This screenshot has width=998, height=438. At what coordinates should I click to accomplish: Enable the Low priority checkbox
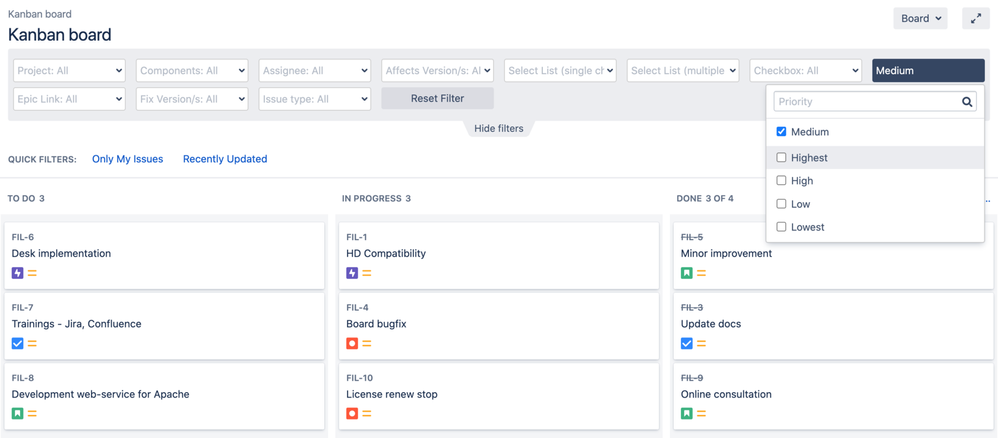tap(782, 204)
